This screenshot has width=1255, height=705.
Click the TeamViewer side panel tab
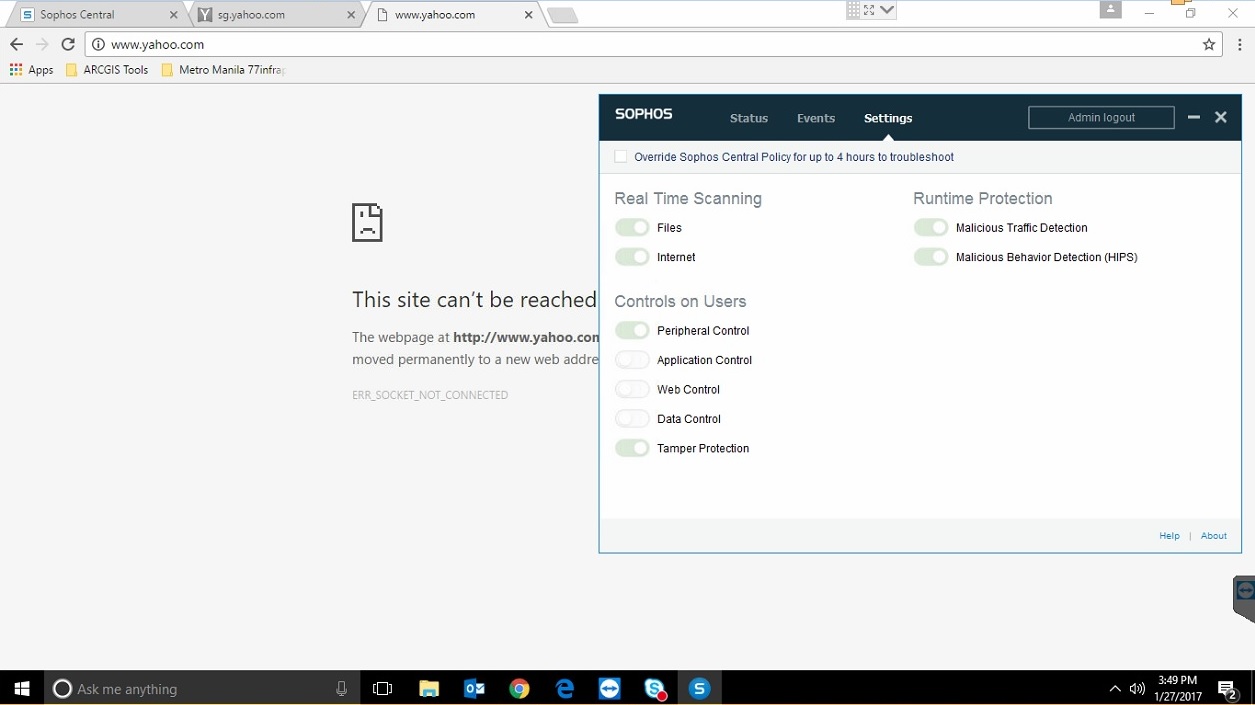1244,598
